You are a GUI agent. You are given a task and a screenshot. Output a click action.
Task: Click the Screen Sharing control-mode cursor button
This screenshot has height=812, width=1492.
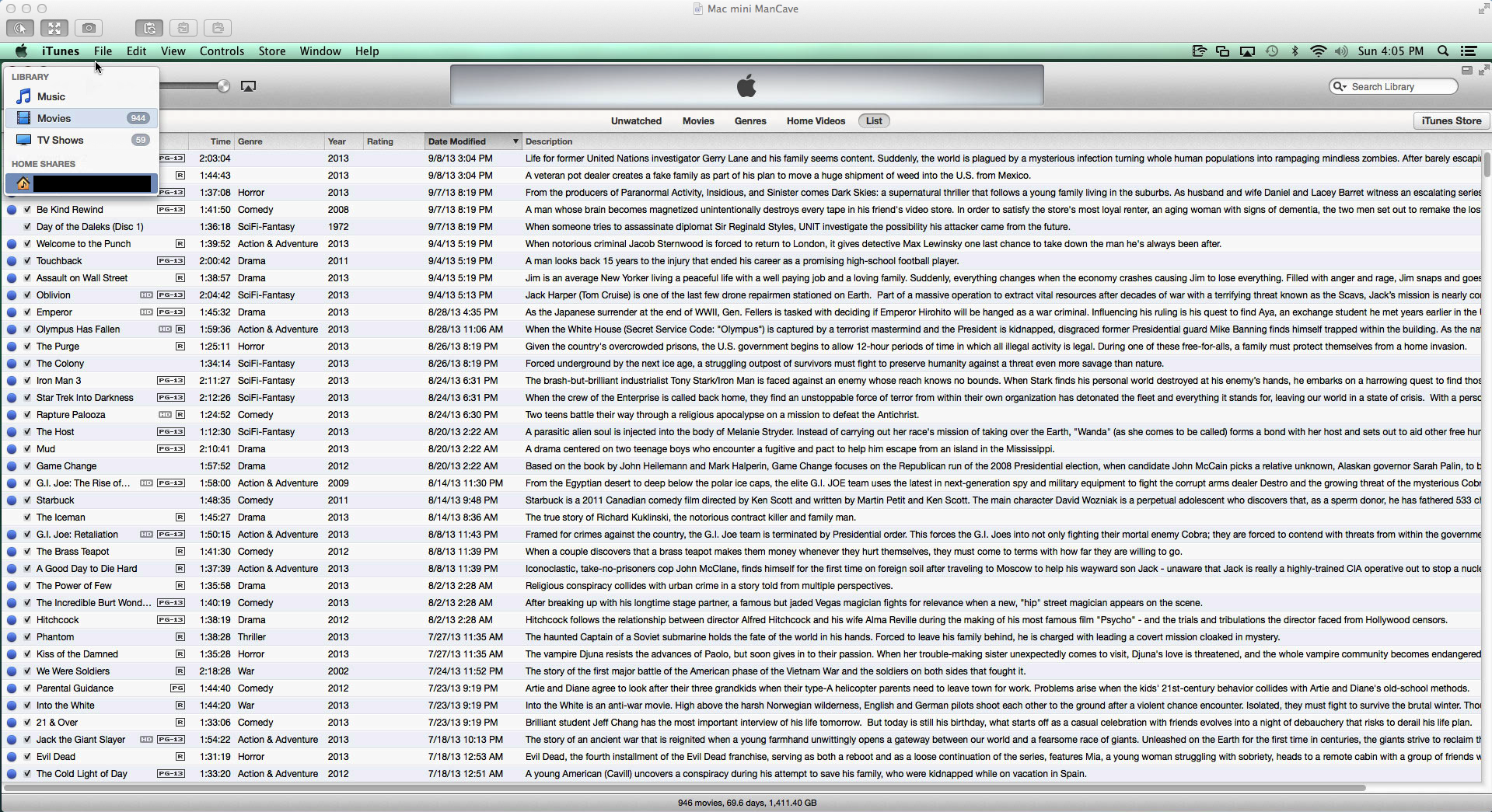[x=20, y=28]
